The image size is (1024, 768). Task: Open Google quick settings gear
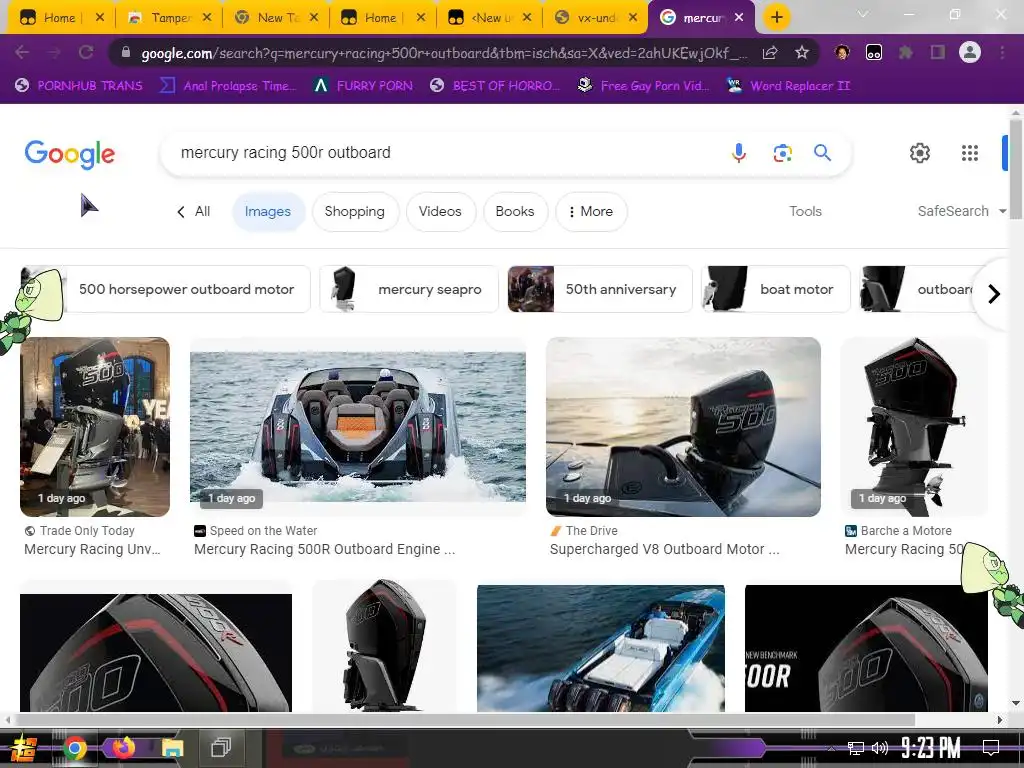[920, 153]
